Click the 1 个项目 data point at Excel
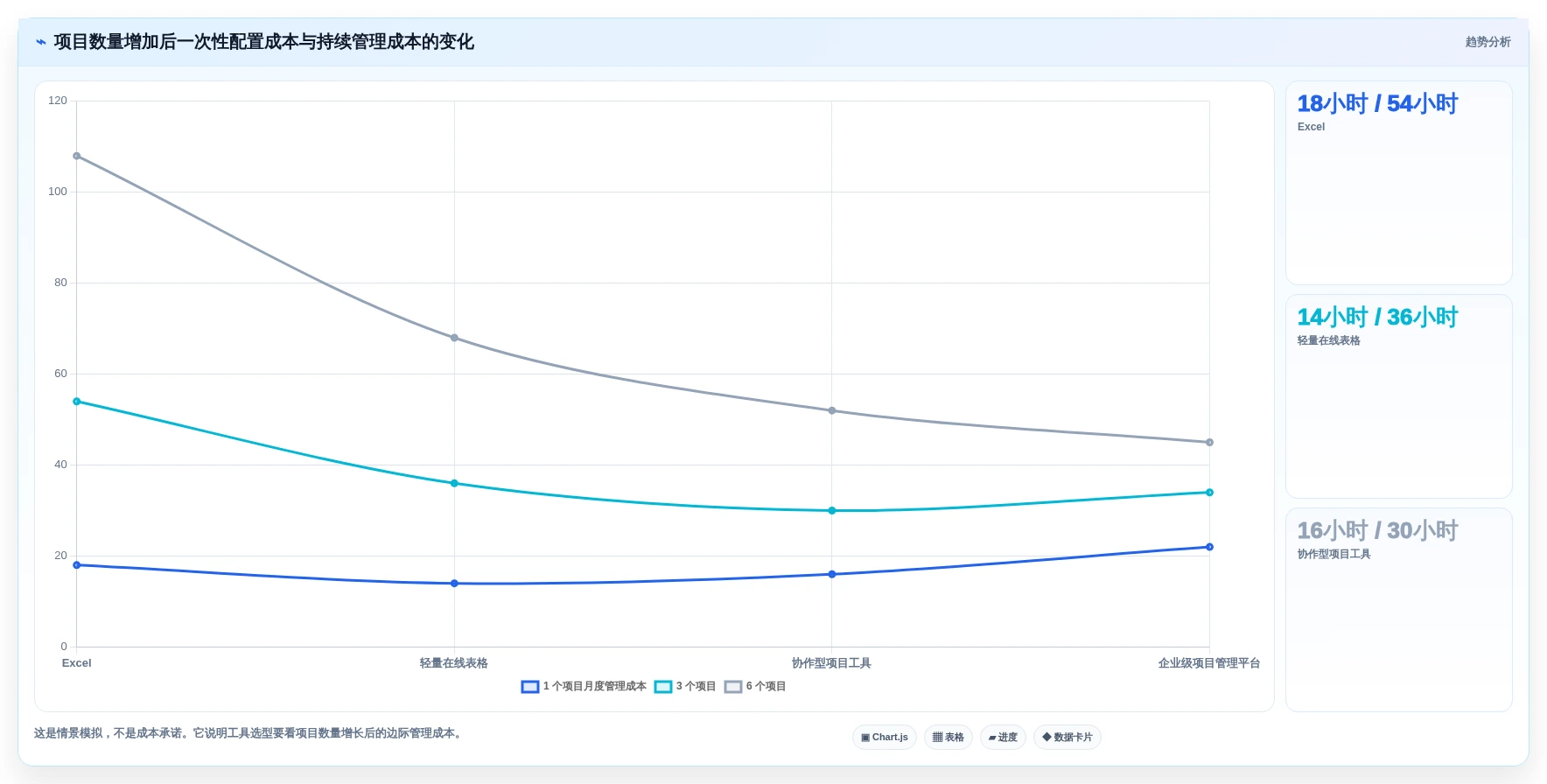The height and width of the screenshot is (784, 1547). click(x=77, y=565)
